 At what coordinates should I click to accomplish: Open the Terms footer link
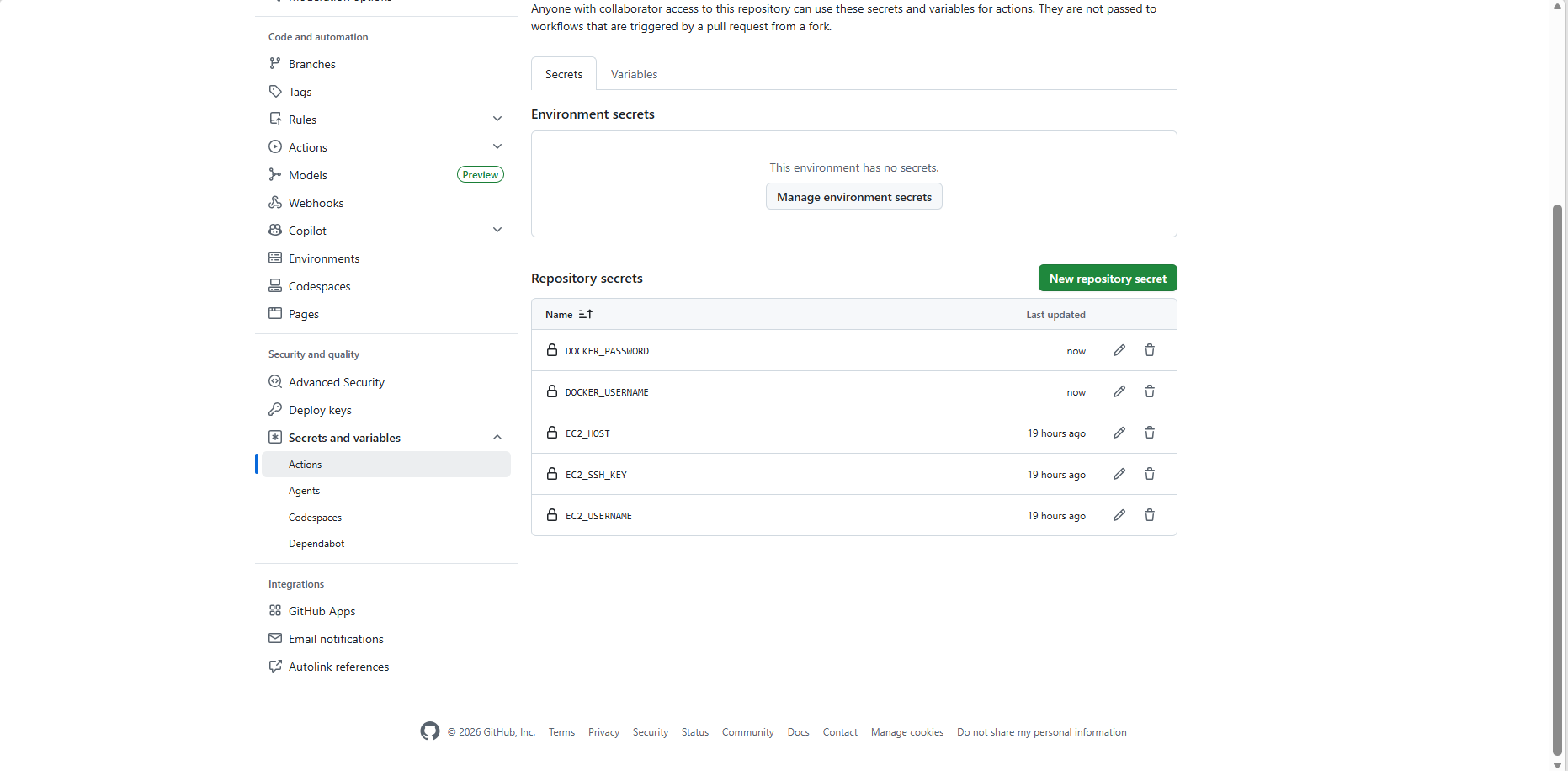tap(561, 732)
